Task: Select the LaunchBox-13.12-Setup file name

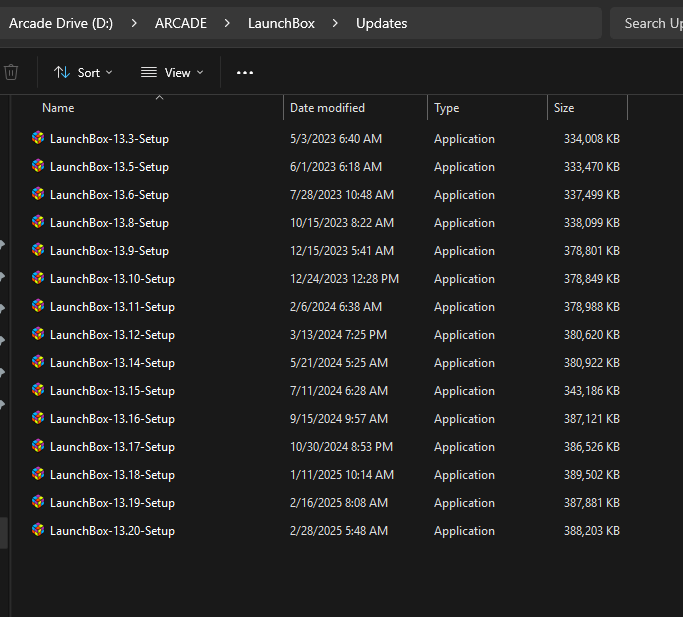Action: coord(112,335)
